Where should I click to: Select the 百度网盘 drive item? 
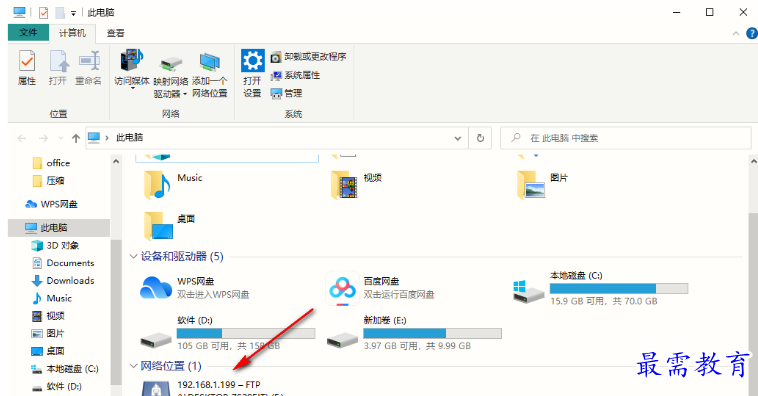coord(380,288)
